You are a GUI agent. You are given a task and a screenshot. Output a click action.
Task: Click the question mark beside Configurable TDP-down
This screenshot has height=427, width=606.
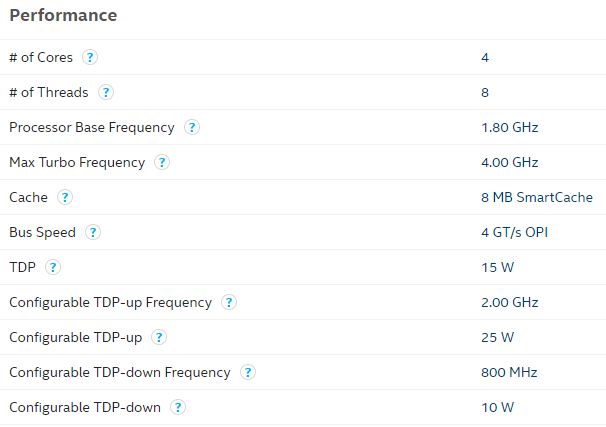point(178,407)
